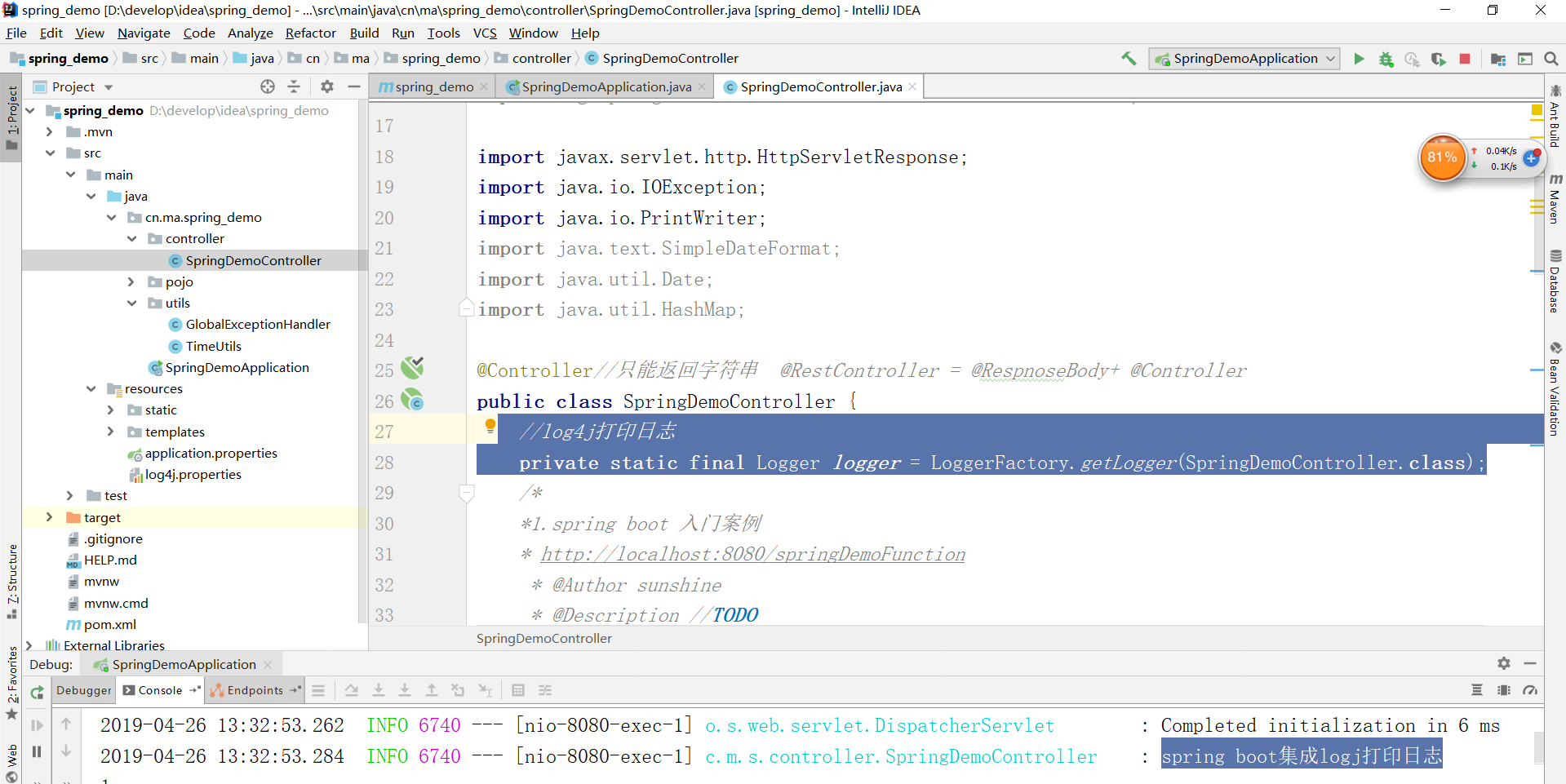
Task: Click Step Out icon in debugger toolbar
Action: (x=432, y=691)
